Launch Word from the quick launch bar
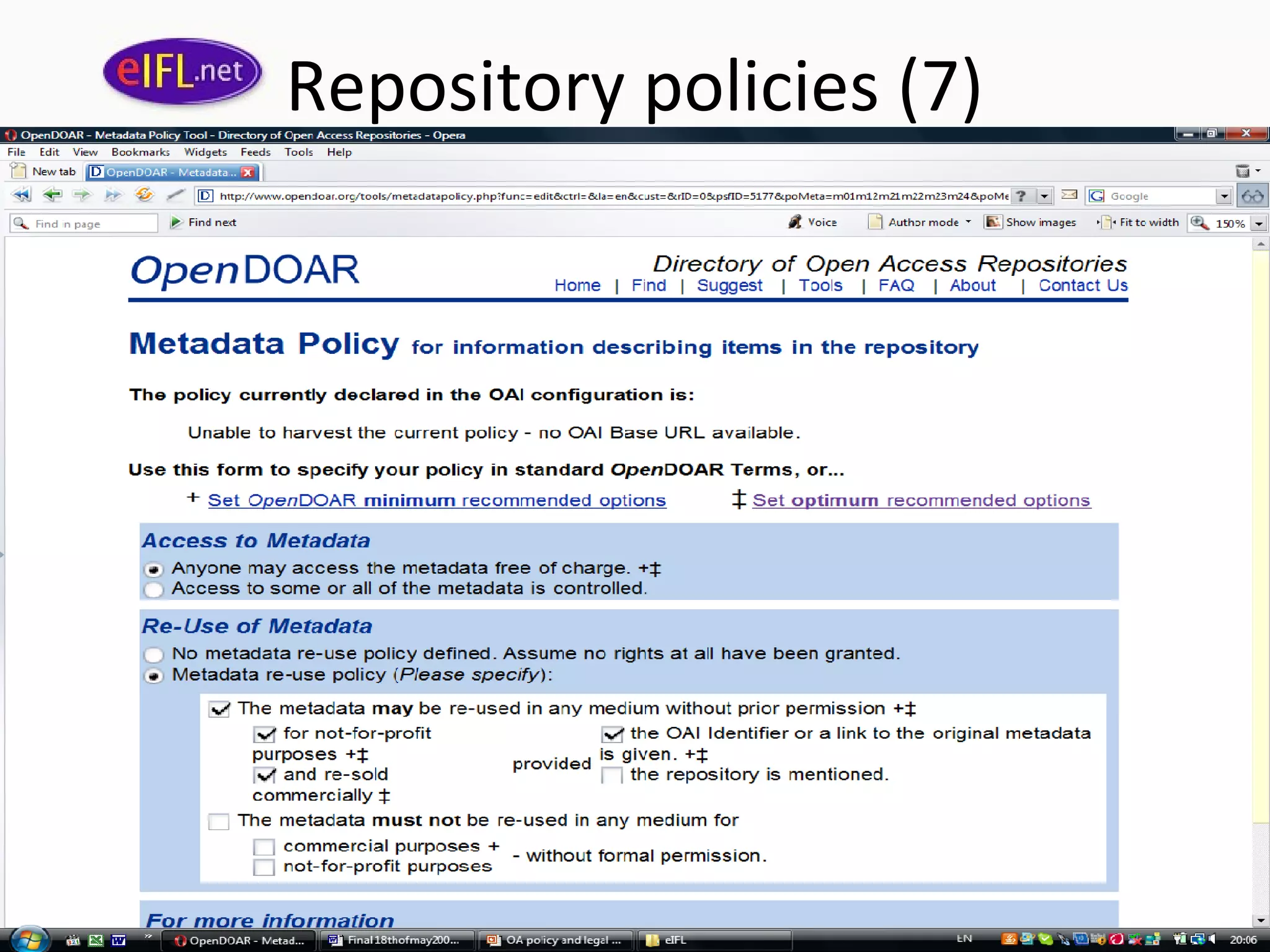This screenshot has width=1270, height=952. pyautogui.click(x=118, y=940)
